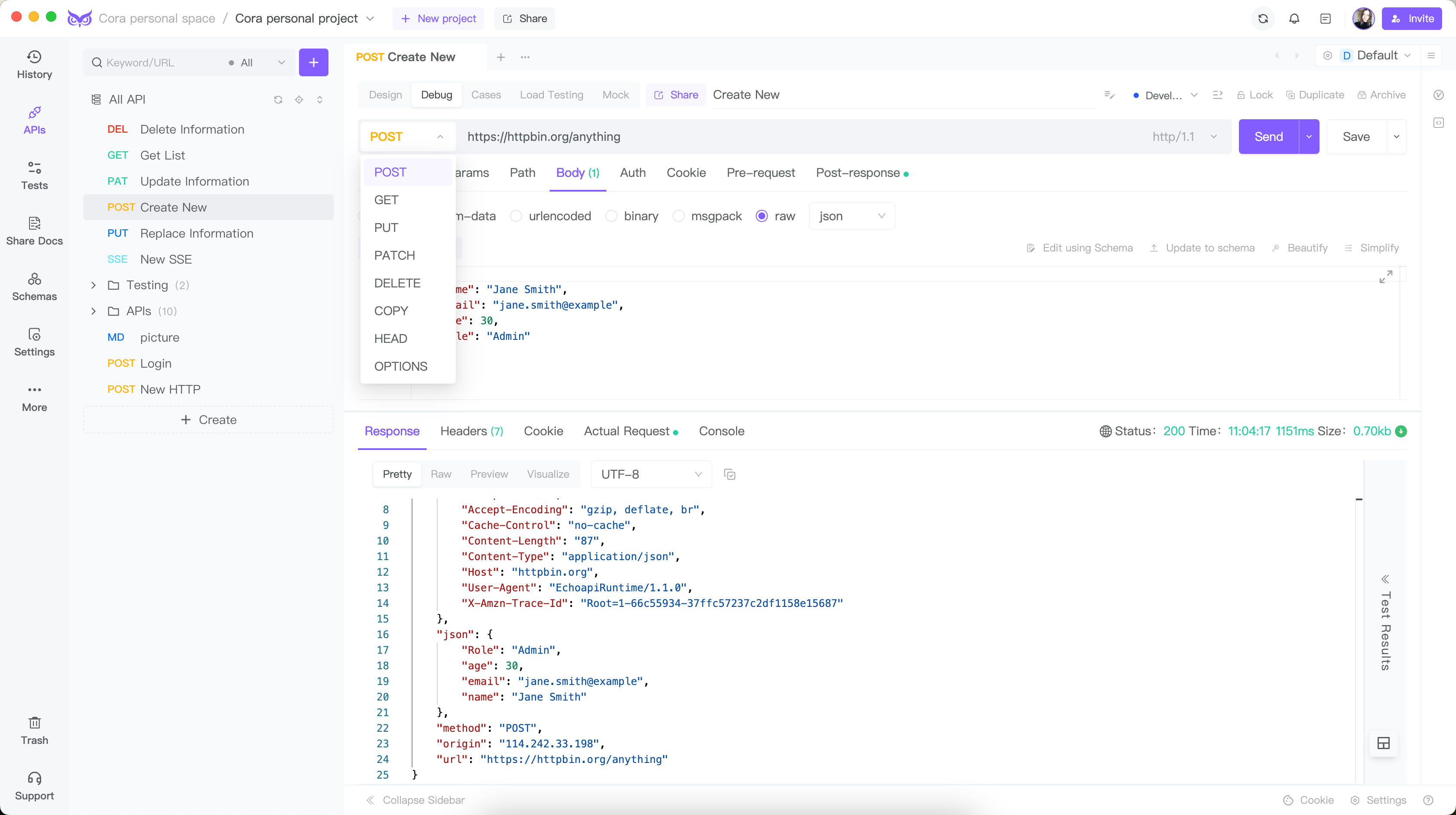The height and width of the screenshot is (815, 1456).
Task: Click the sync refresh icon in top bar
Action: 1263,19
